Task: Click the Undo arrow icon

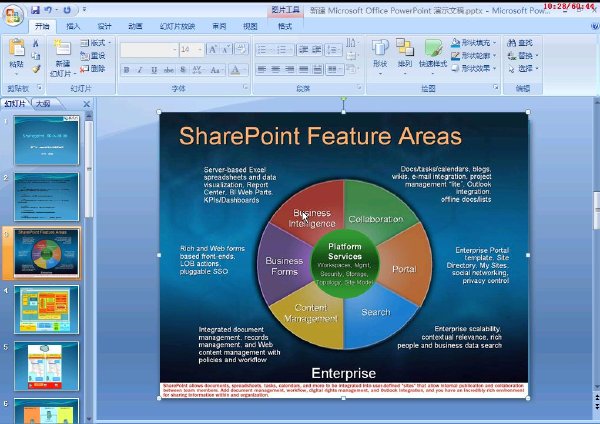Action: point(49,10)
